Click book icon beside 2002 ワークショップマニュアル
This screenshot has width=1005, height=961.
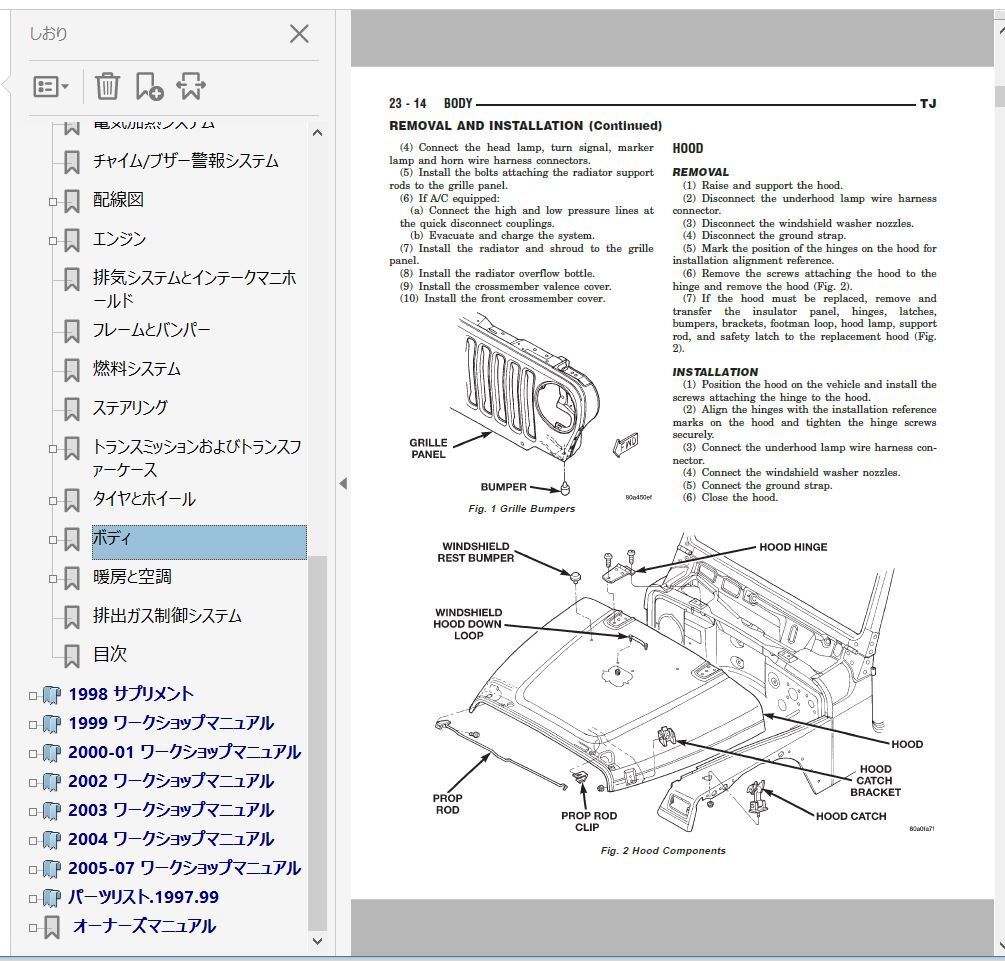click(x=51, y=782)
